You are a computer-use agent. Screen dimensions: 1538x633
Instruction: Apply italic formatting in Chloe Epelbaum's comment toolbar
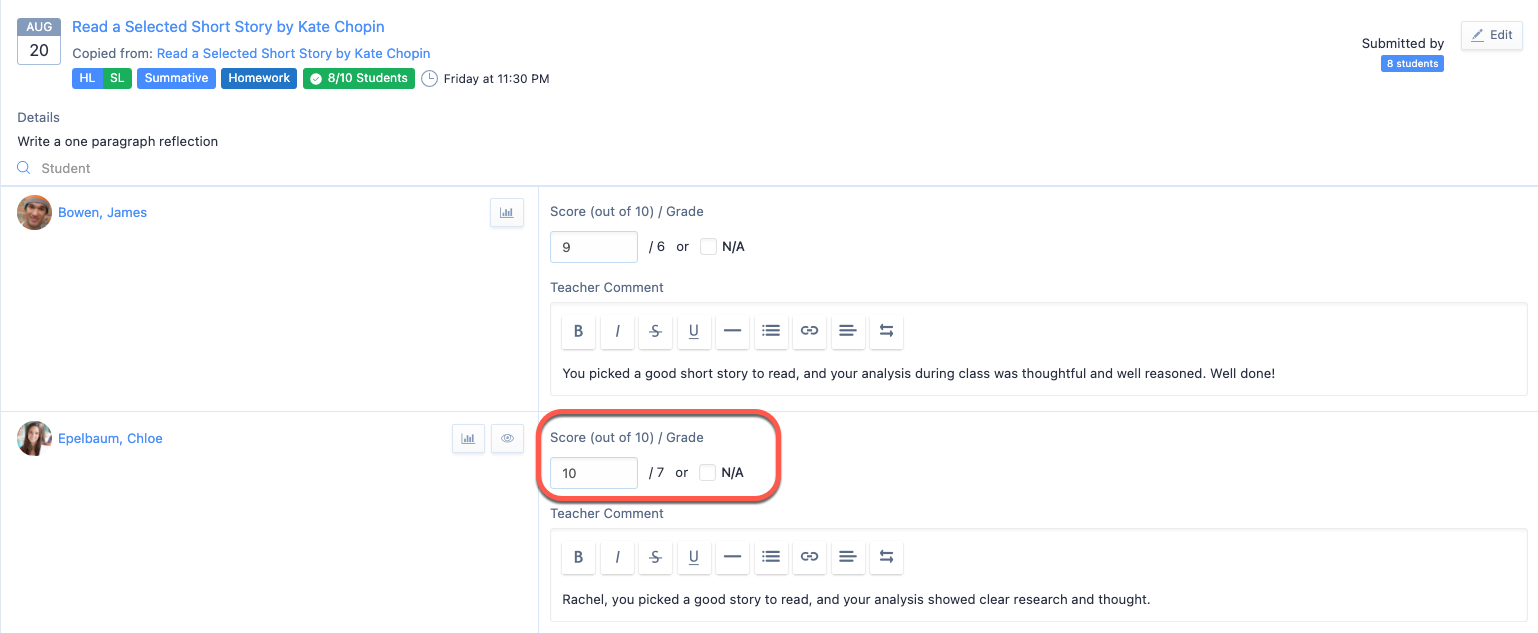pos(617,557)
